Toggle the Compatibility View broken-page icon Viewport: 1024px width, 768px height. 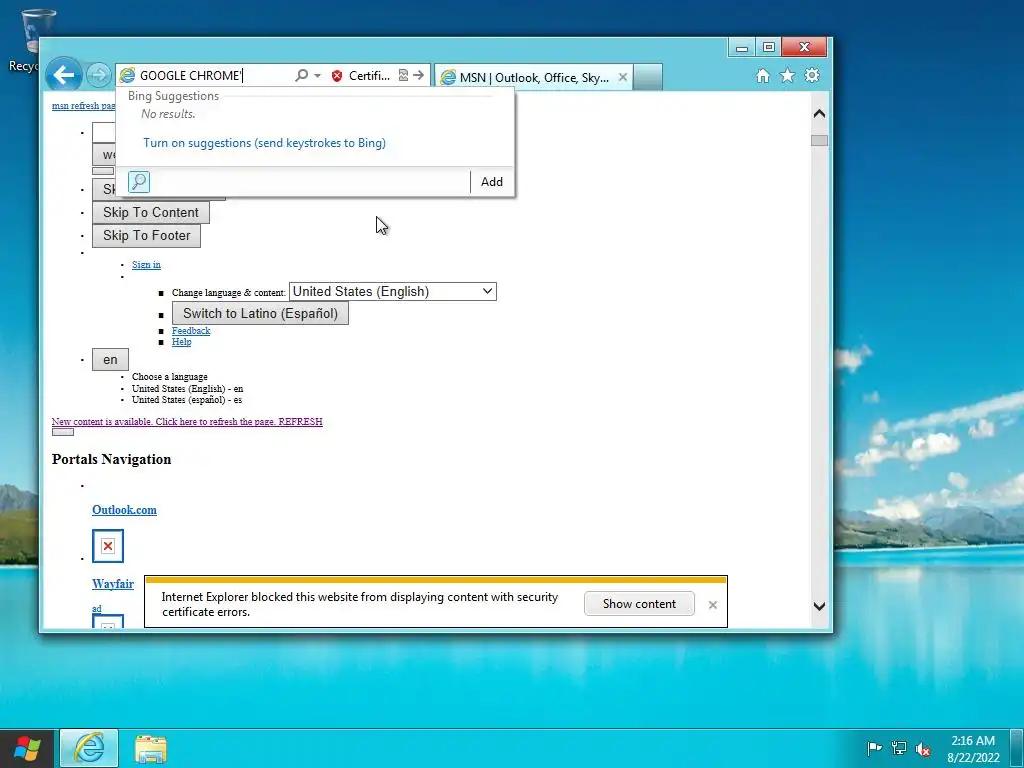[x=403, y=75]
